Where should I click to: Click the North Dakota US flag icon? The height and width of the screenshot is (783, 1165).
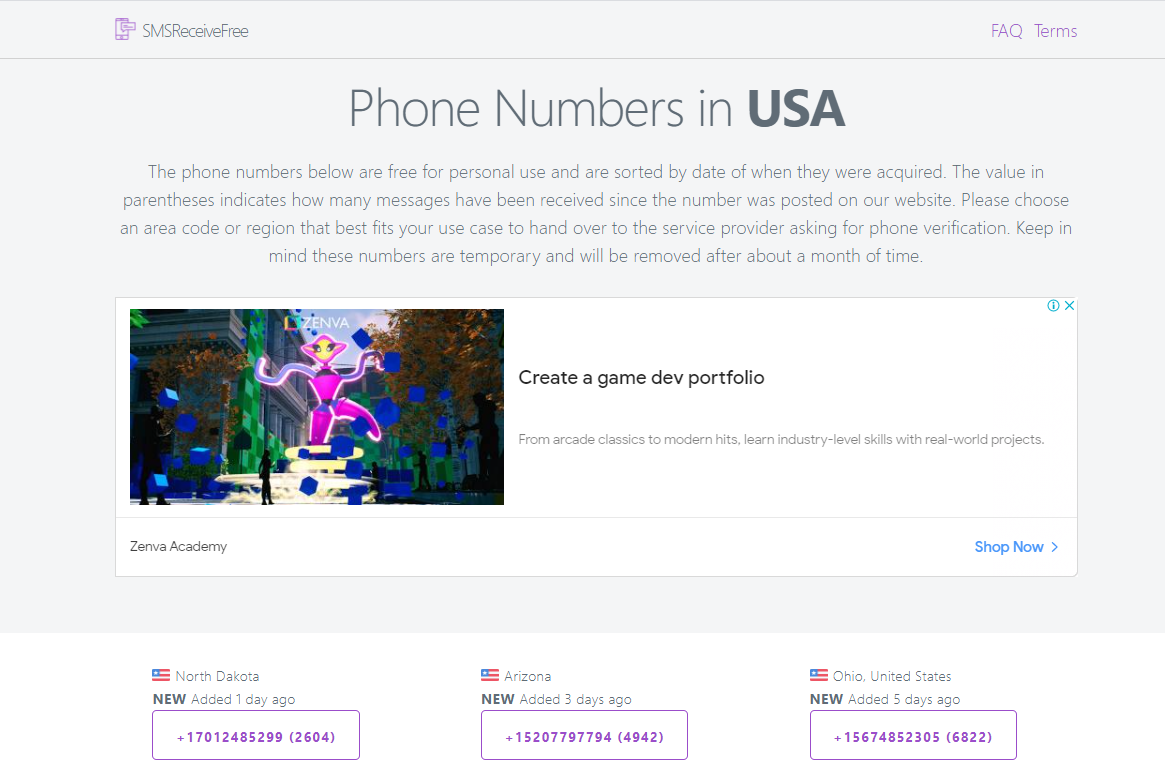click(x=161, y=675)
